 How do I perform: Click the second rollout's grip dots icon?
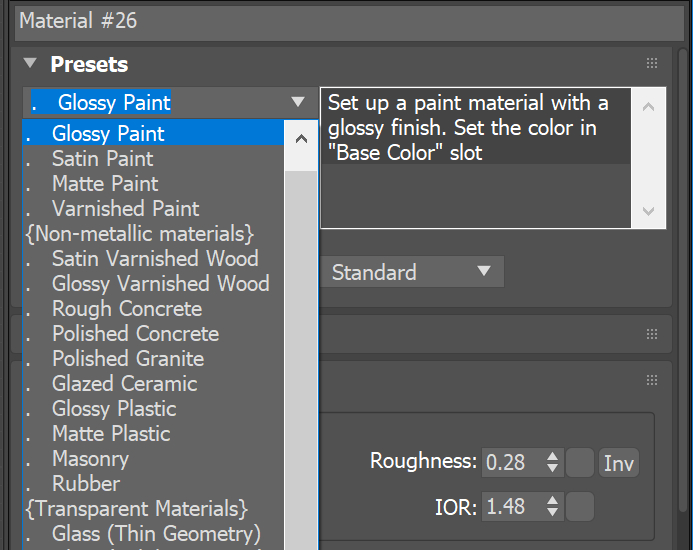click(x=651, y=334)
